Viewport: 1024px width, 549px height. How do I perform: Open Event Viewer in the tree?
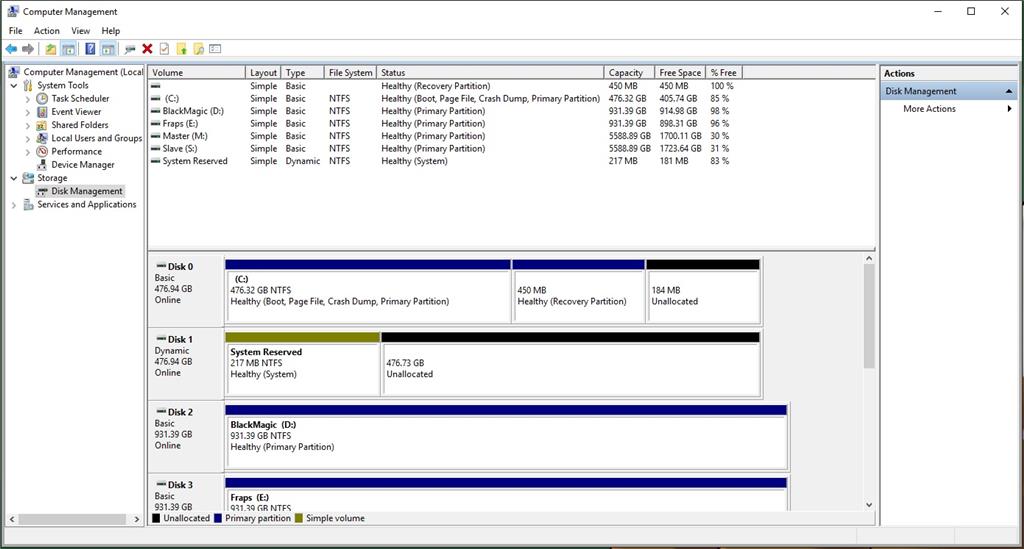[x=75, y=112]
